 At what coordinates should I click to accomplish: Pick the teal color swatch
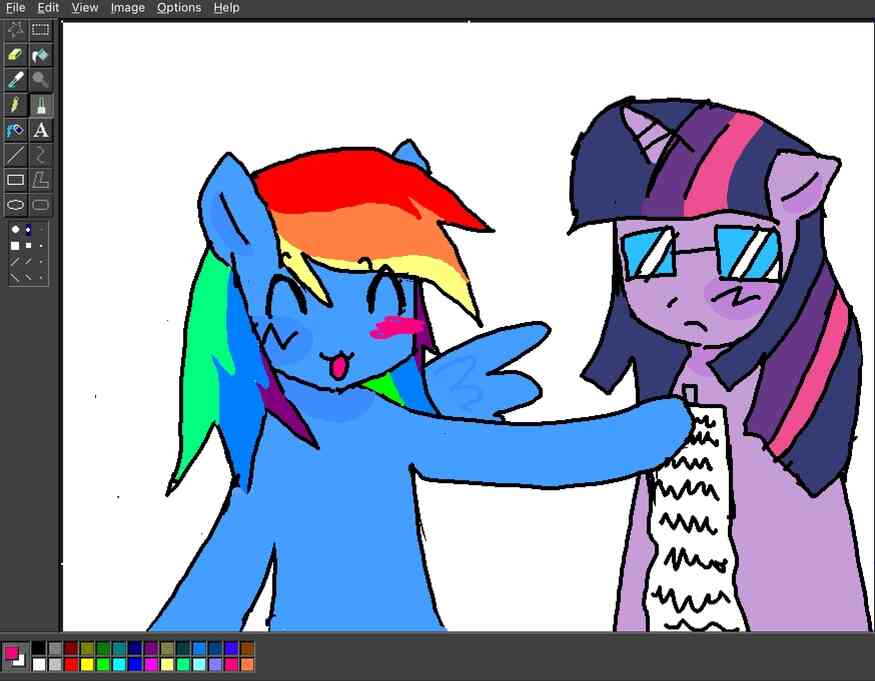coord(119,648)
